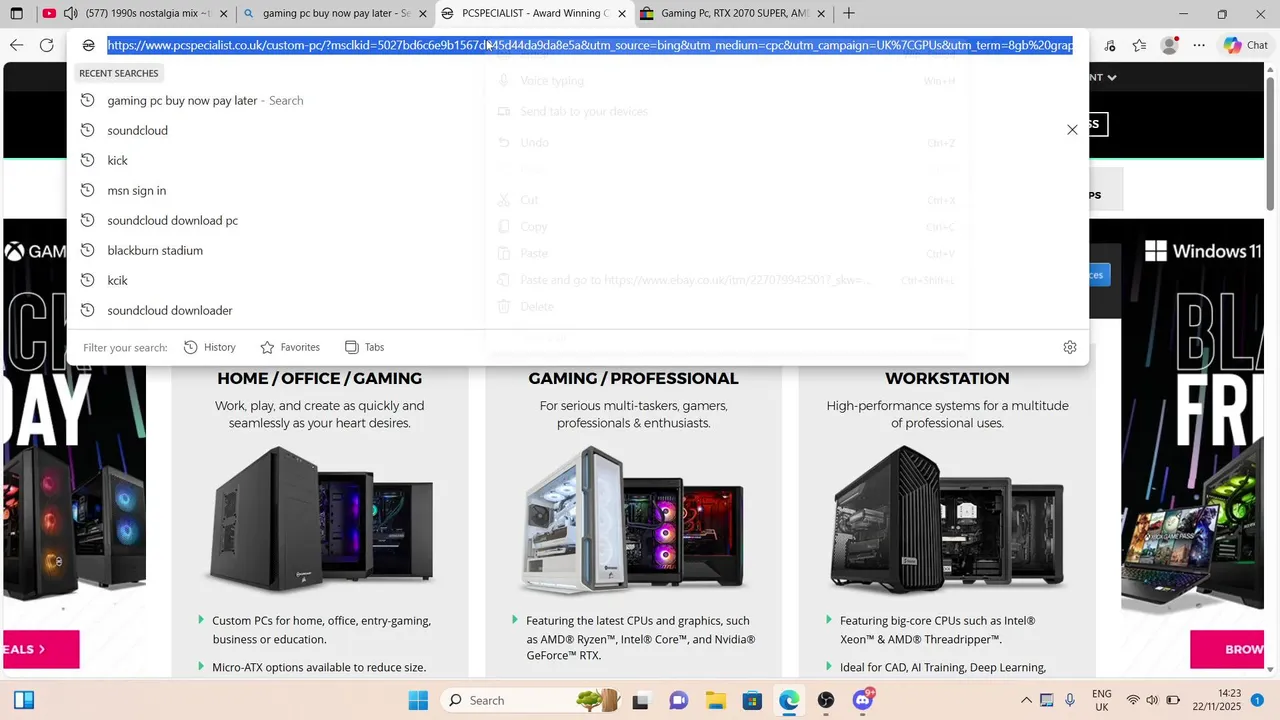Image resolution: width=1280 pixels, height=720 pixels.
Task: Filter suggestions by Tabs
Action: pos(364,347)
